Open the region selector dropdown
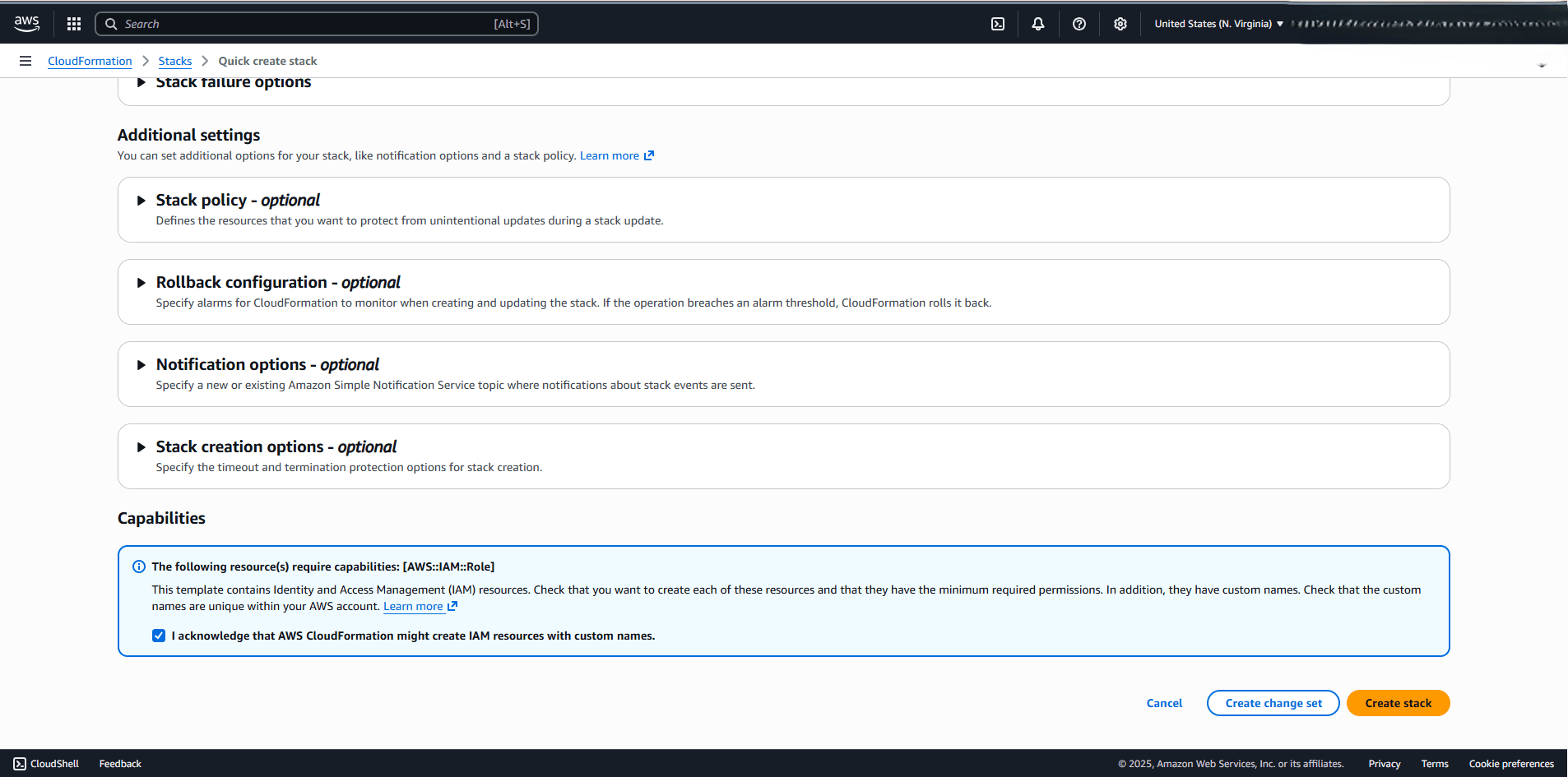This screenshot has width=1568, height=777. point(1218,23)
